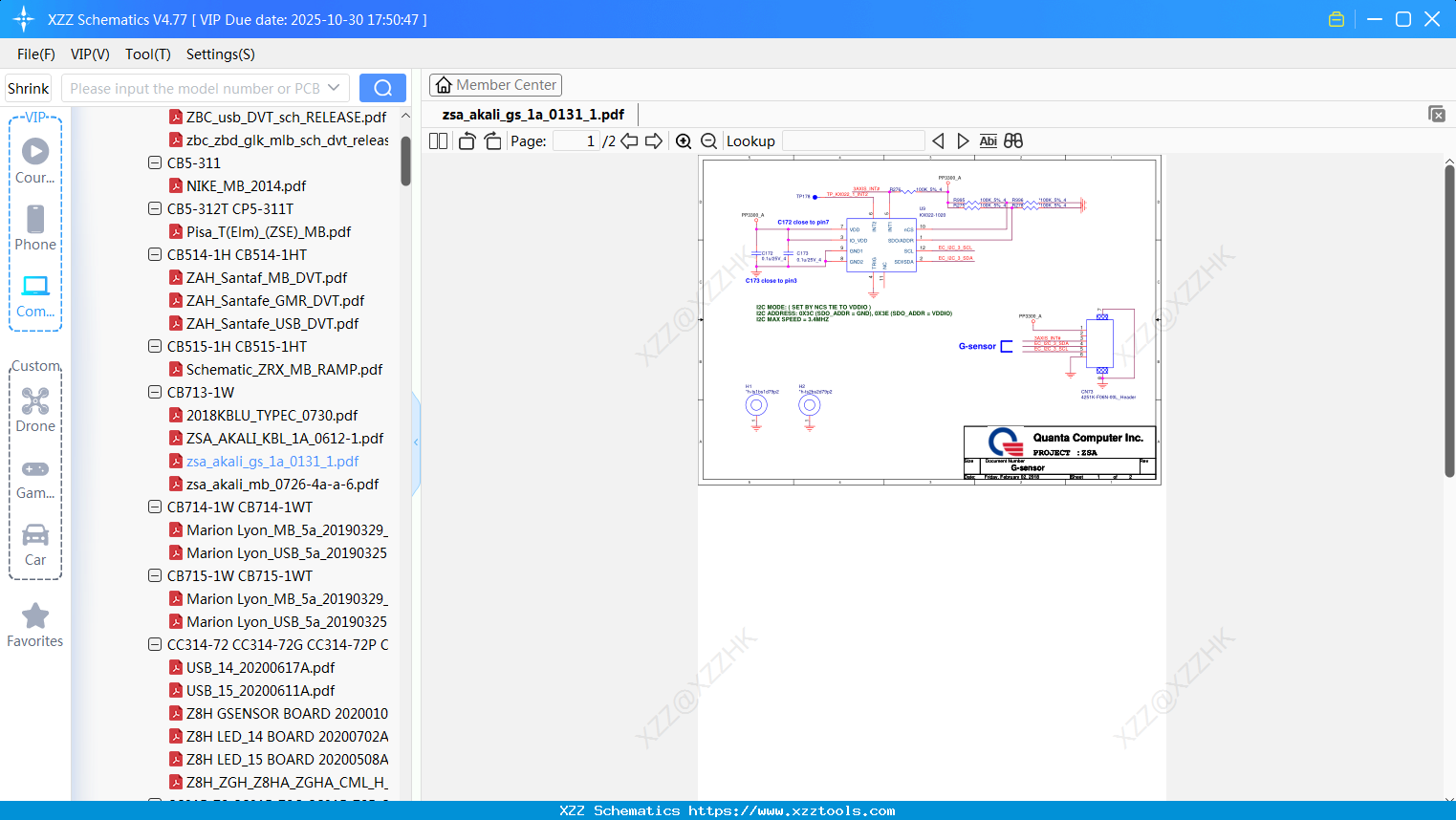Open the Settings(S) menu
This screenshot has height=820, width=1456.
coord(221,54)
